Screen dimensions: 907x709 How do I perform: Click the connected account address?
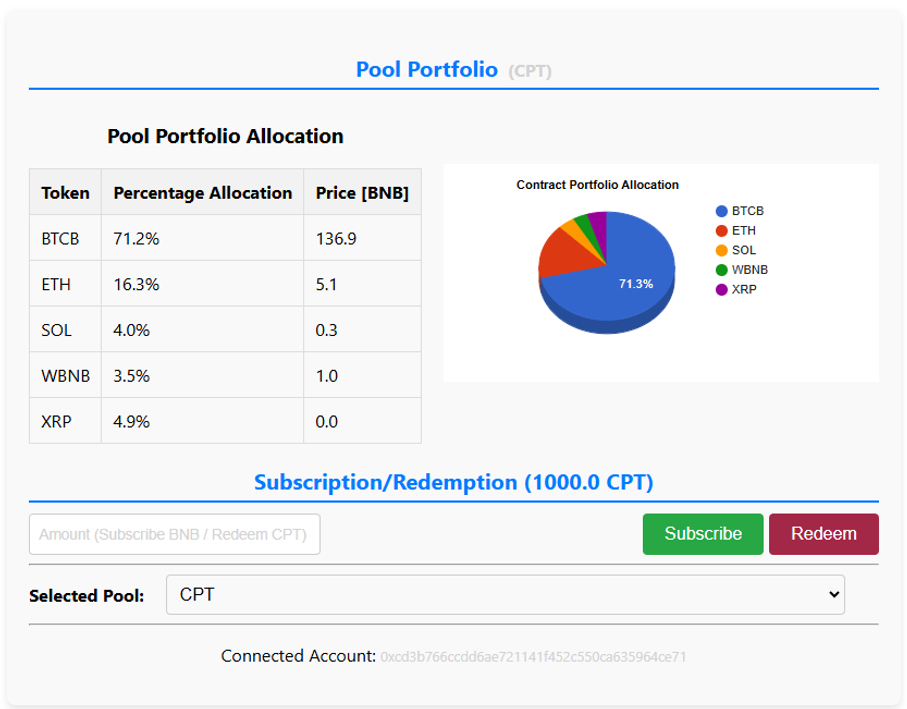533,657
